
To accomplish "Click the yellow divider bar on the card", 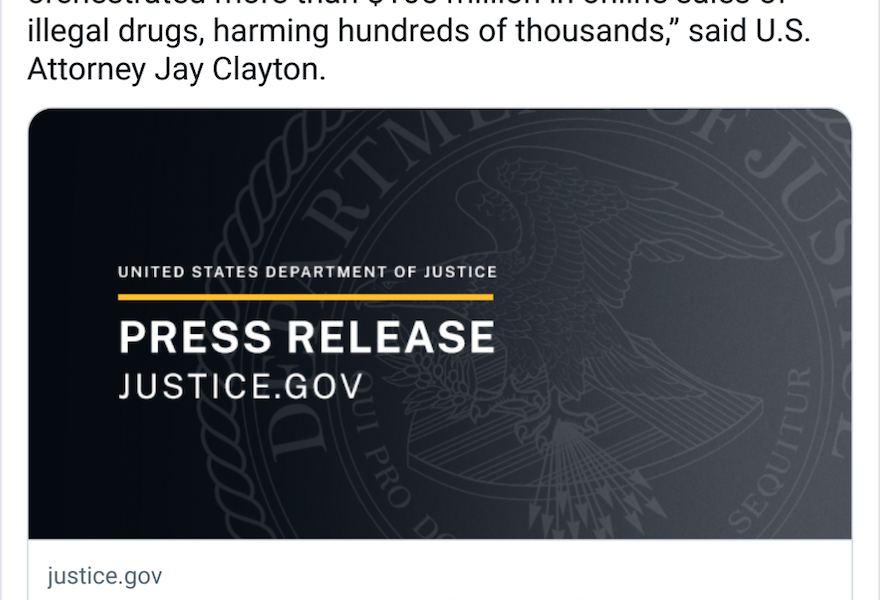I will [x=306, y=294].
